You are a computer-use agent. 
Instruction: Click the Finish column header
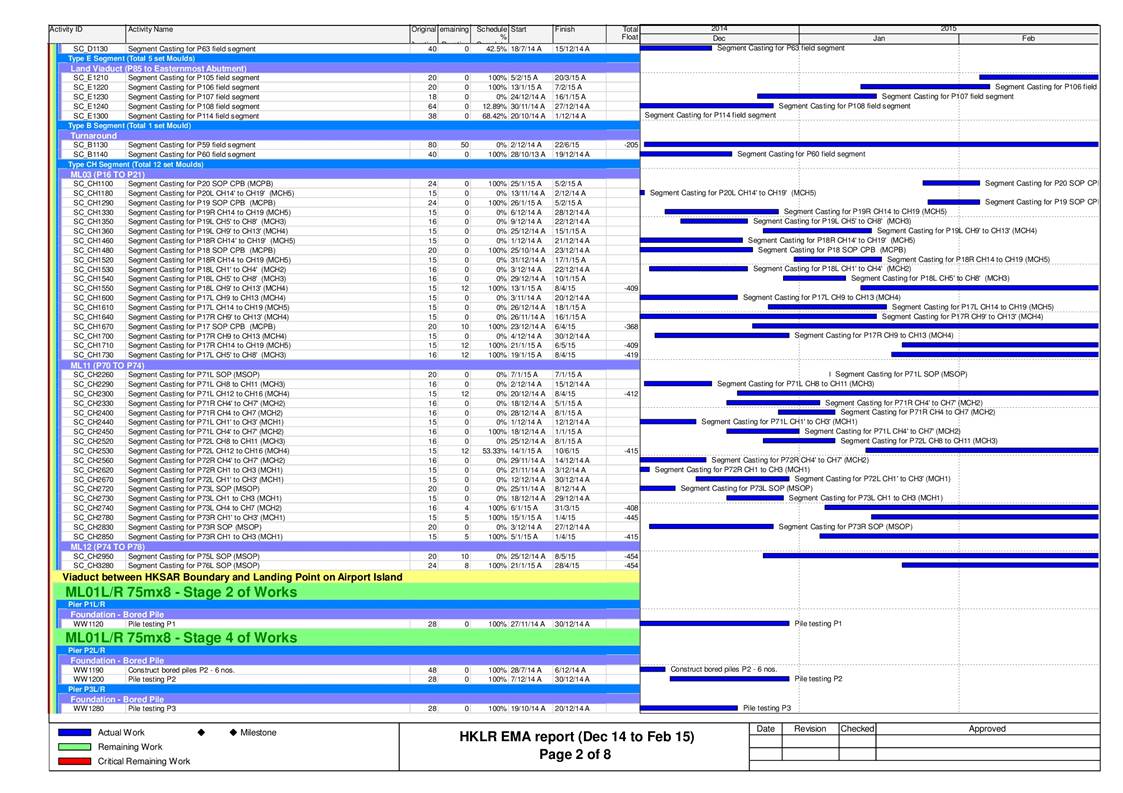tap(565, 30)
